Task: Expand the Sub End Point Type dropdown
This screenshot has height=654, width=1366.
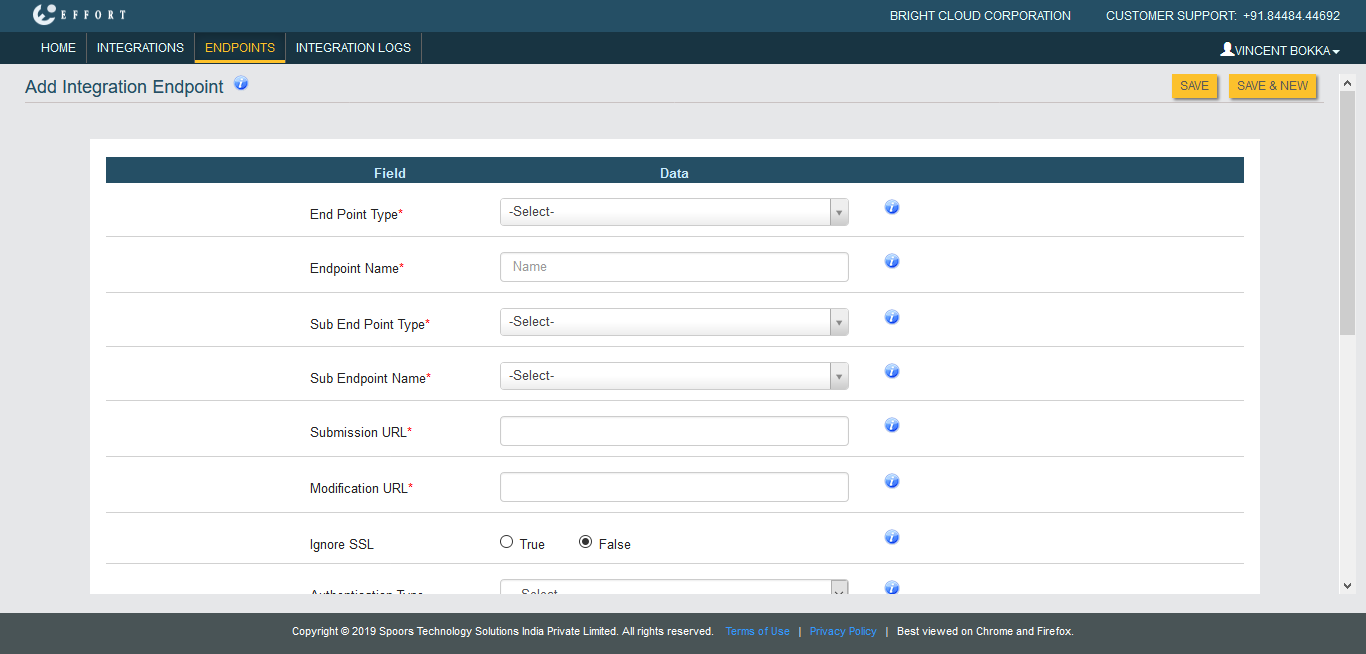Action: click(673, 322)
